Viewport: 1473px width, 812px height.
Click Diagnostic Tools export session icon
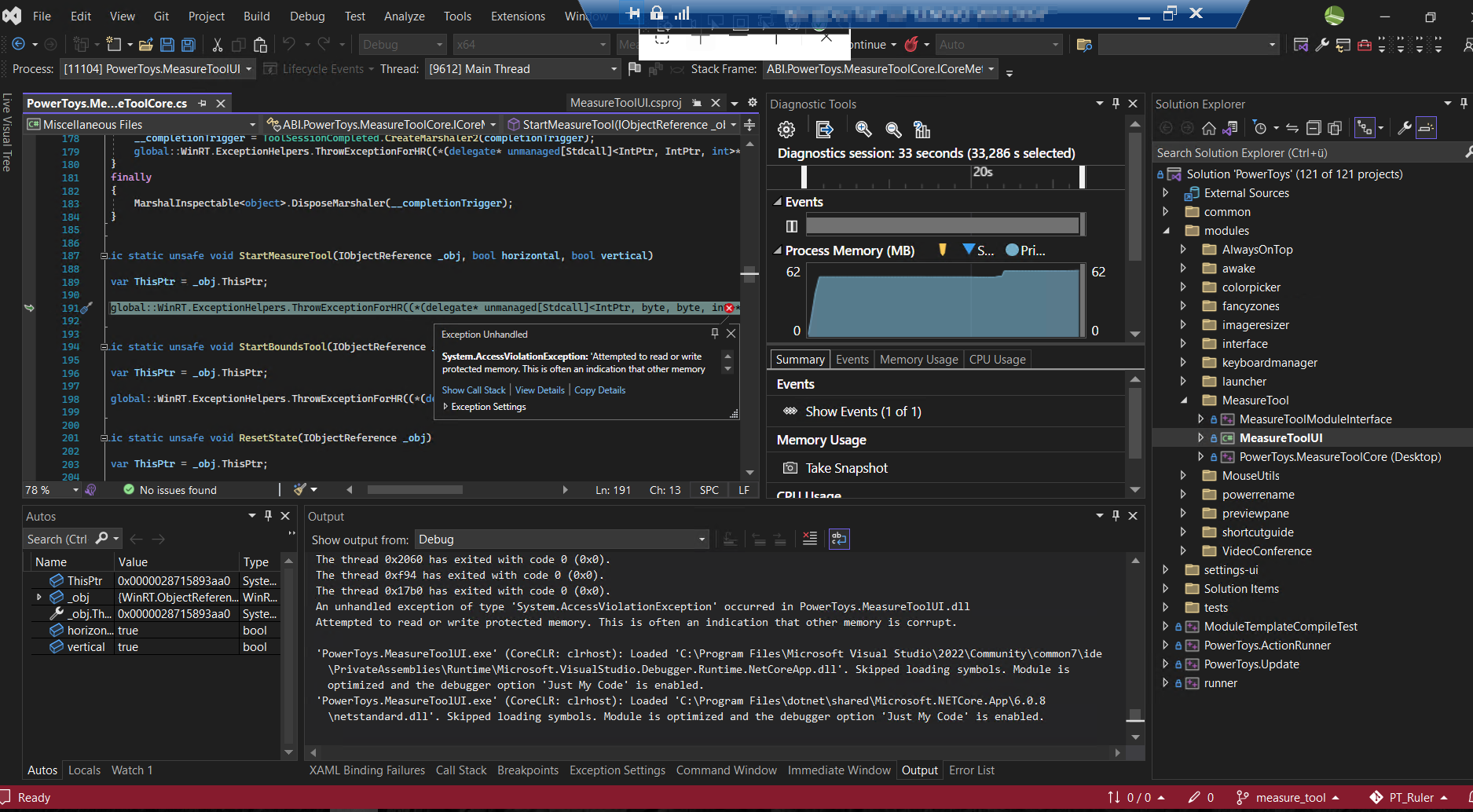(x=825, y=130)
